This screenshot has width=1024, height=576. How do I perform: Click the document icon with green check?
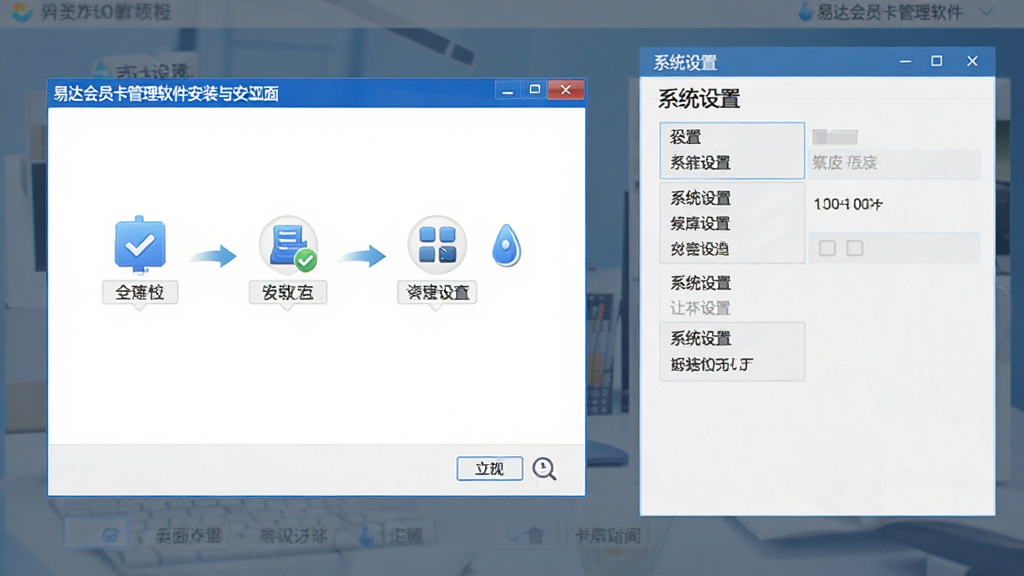289,244
